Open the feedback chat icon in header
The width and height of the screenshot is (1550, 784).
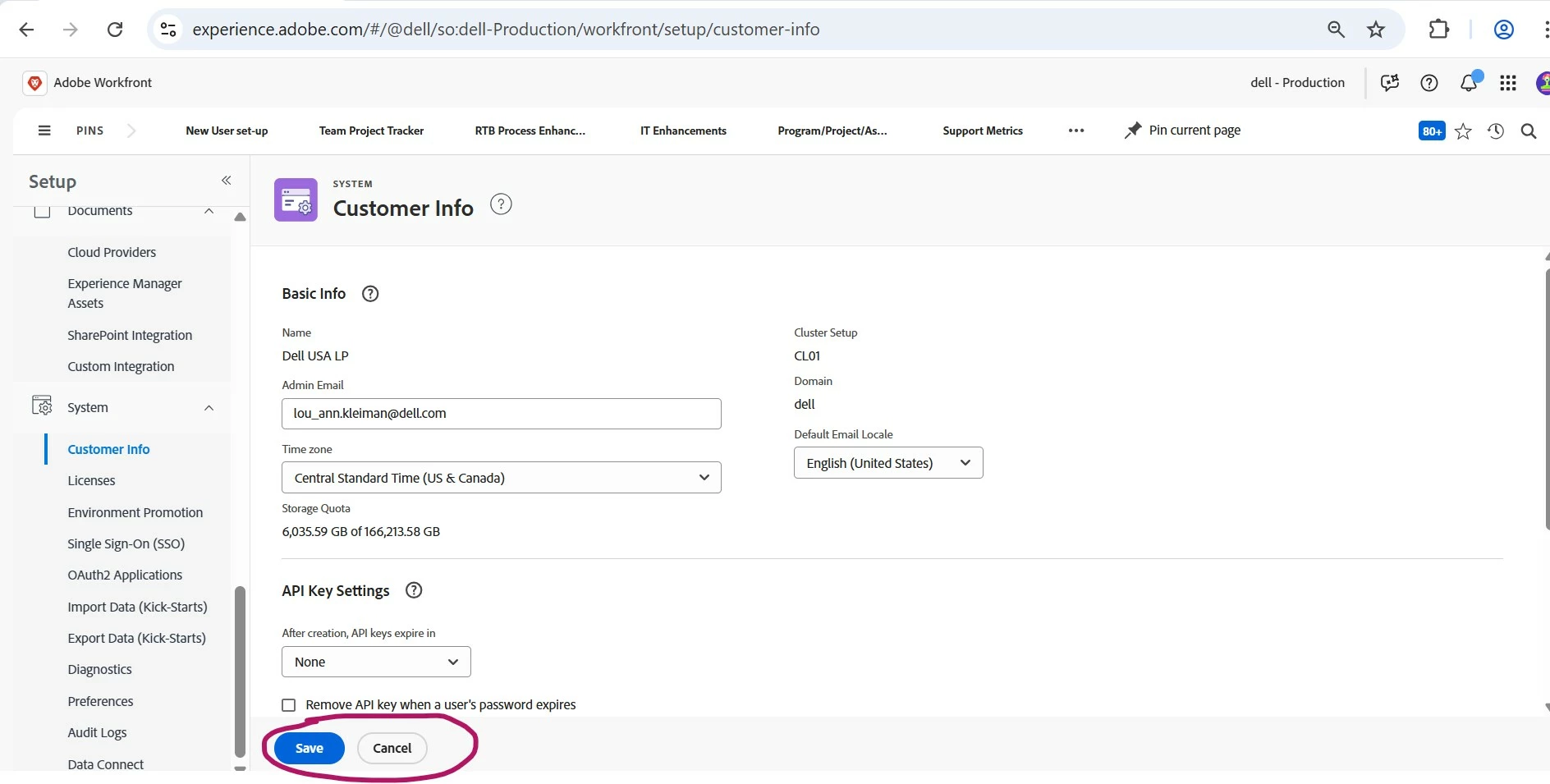[x=1390, y=83]
